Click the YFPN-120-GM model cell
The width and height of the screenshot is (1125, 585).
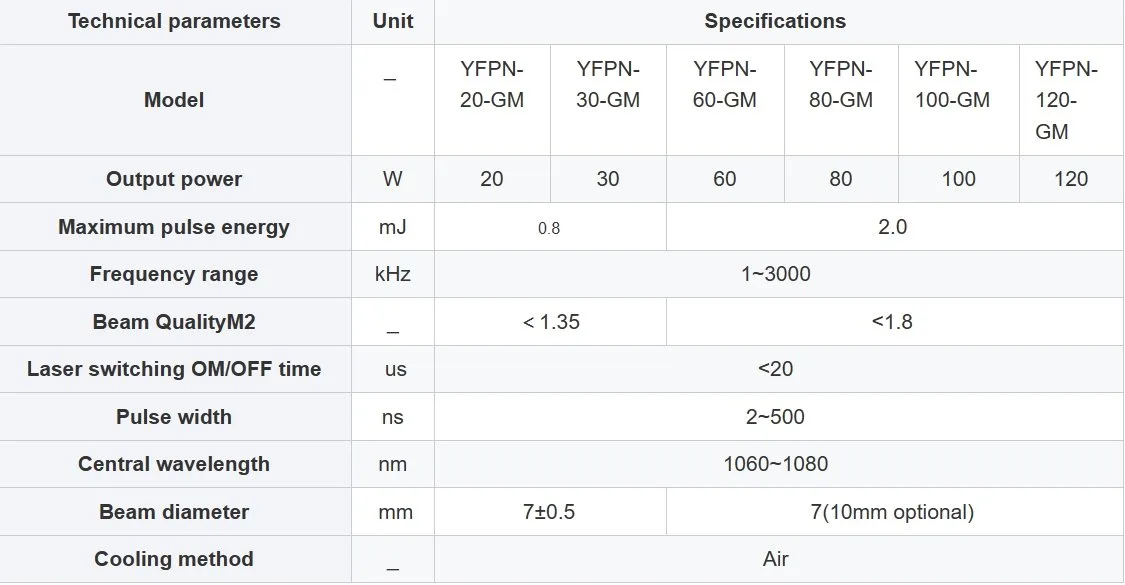tap(1071, 100)
